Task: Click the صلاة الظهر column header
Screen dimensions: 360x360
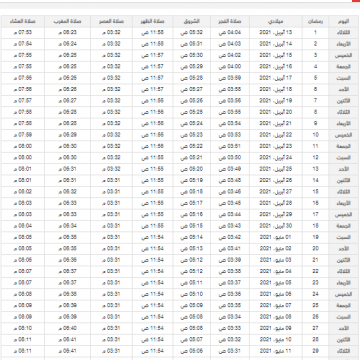Action: pos(153,21)
